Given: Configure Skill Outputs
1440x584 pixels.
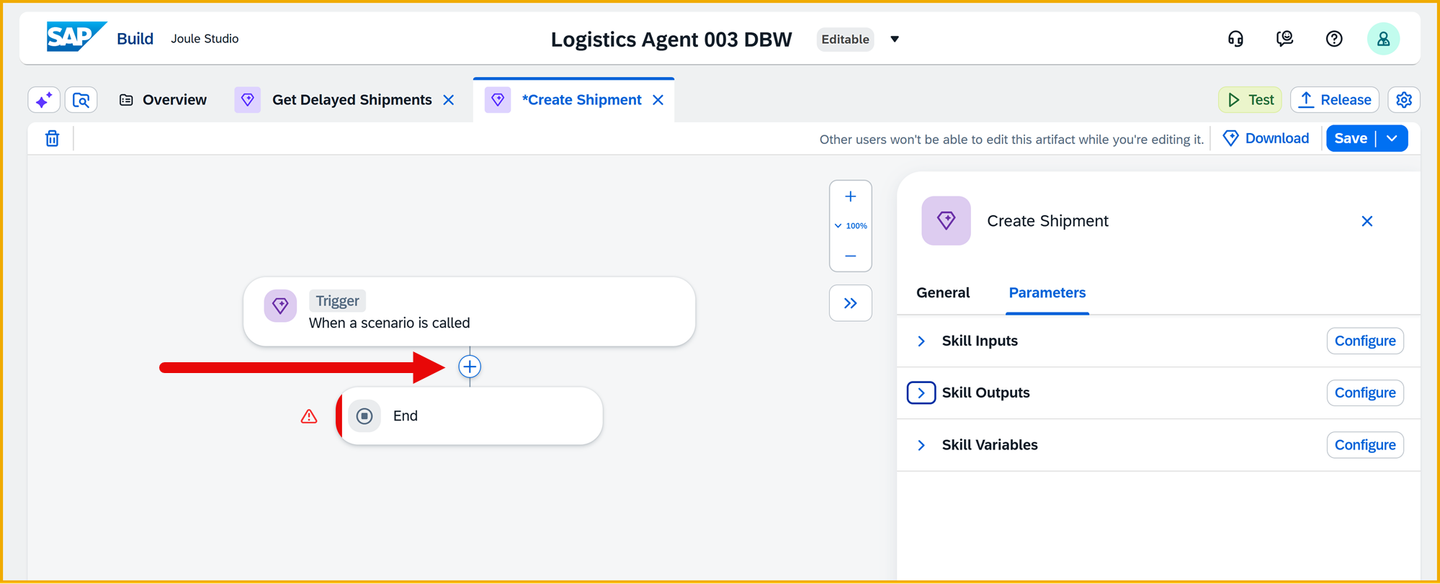Looking at the screenshot, I should (x=1365, y=393).
